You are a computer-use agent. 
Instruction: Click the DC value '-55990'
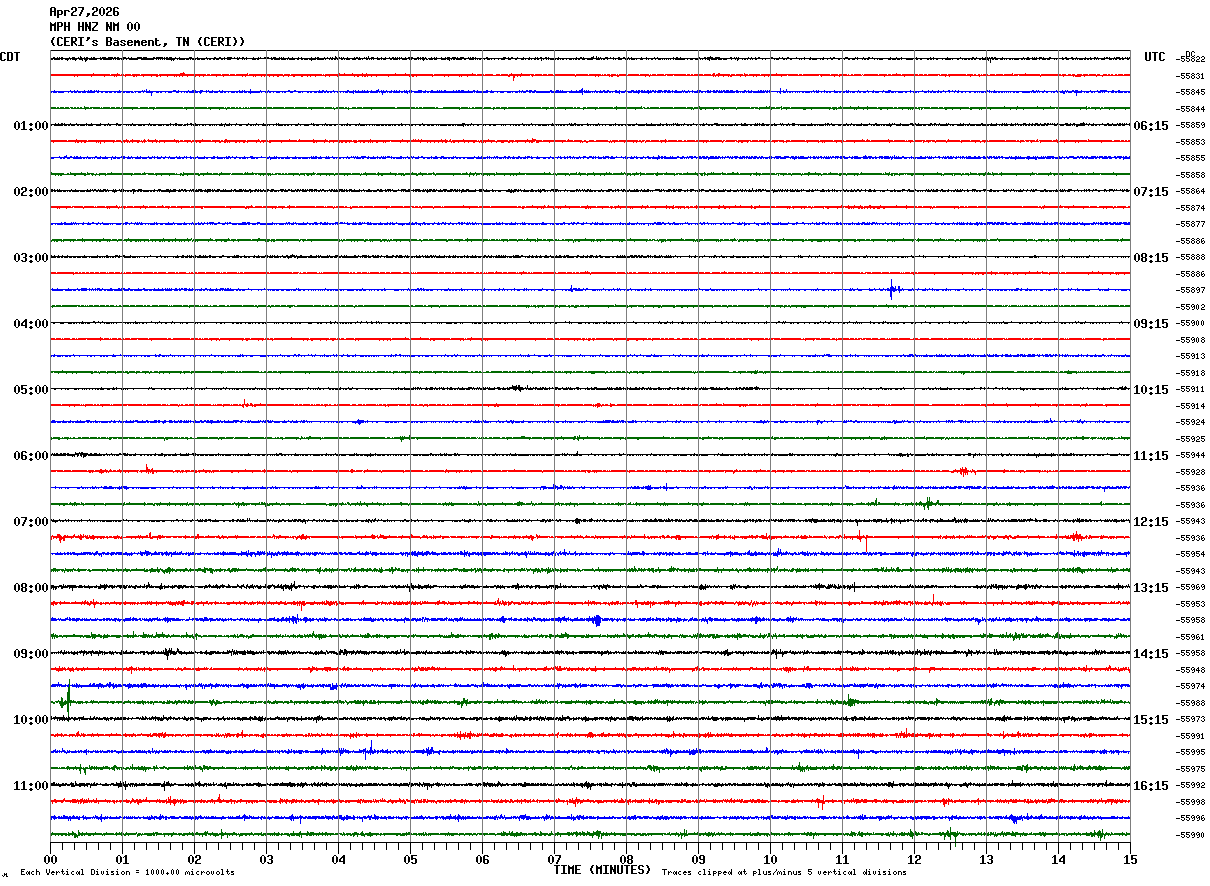pos(1191,835)
